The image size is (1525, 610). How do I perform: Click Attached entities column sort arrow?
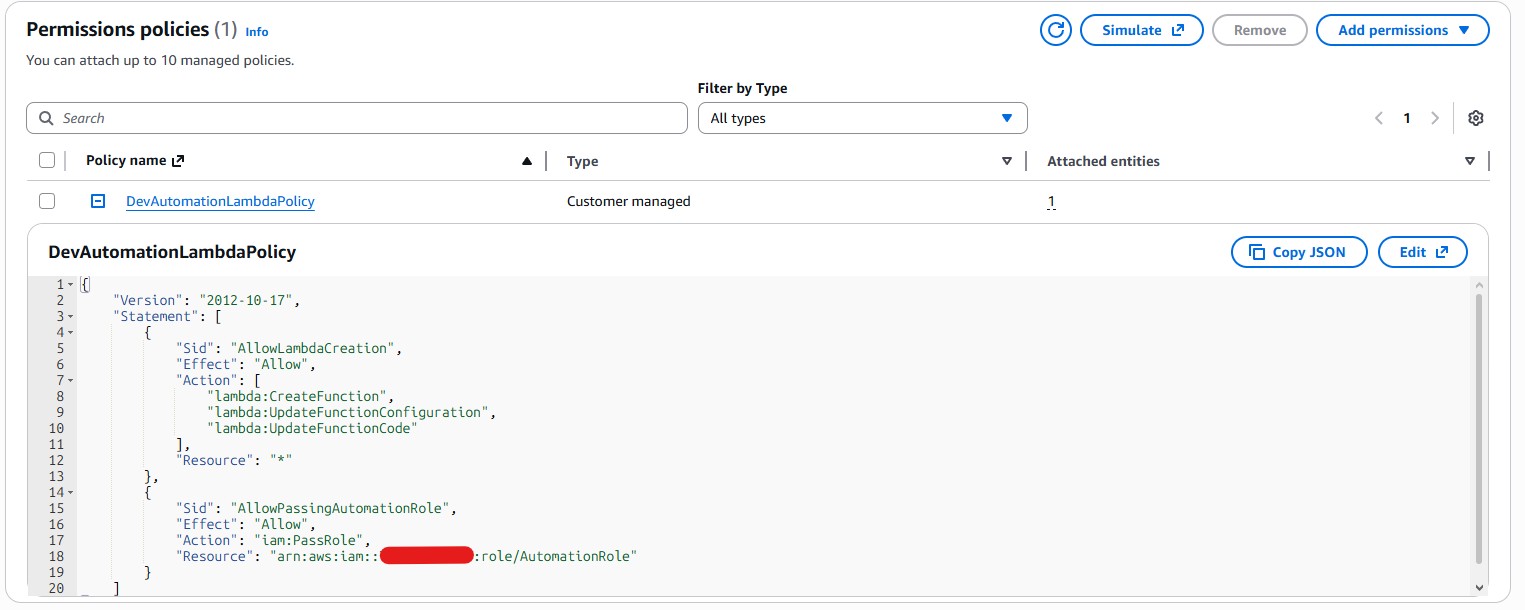1469,161
